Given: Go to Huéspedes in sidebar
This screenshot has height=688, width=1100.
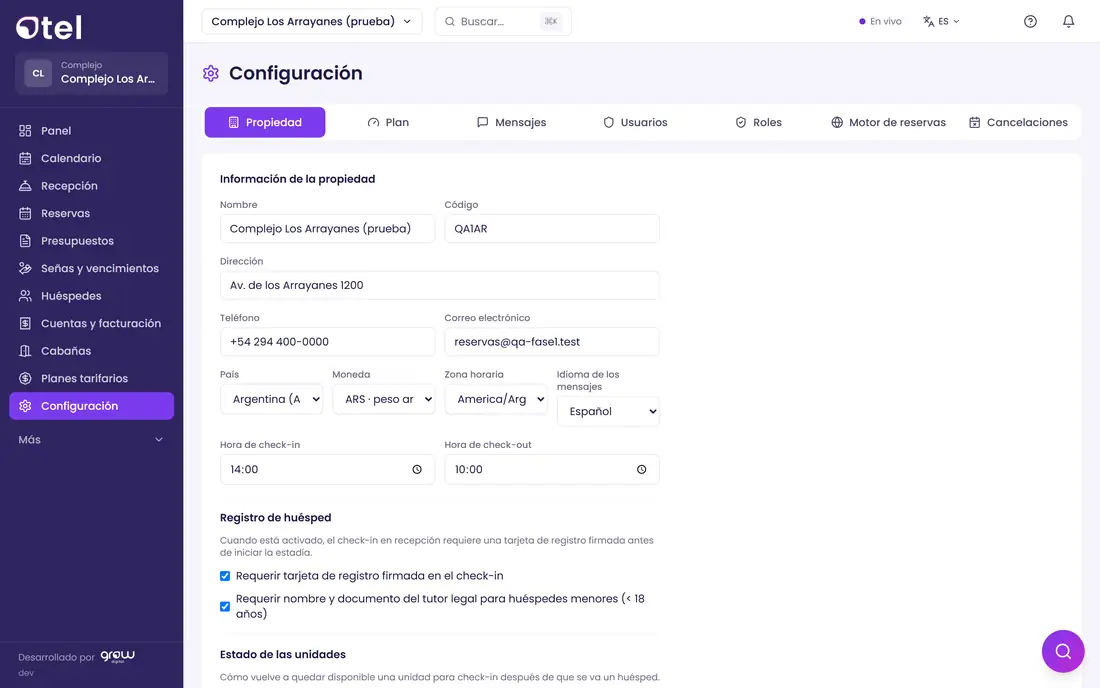Looking at the screenshot, I should 91,296.
